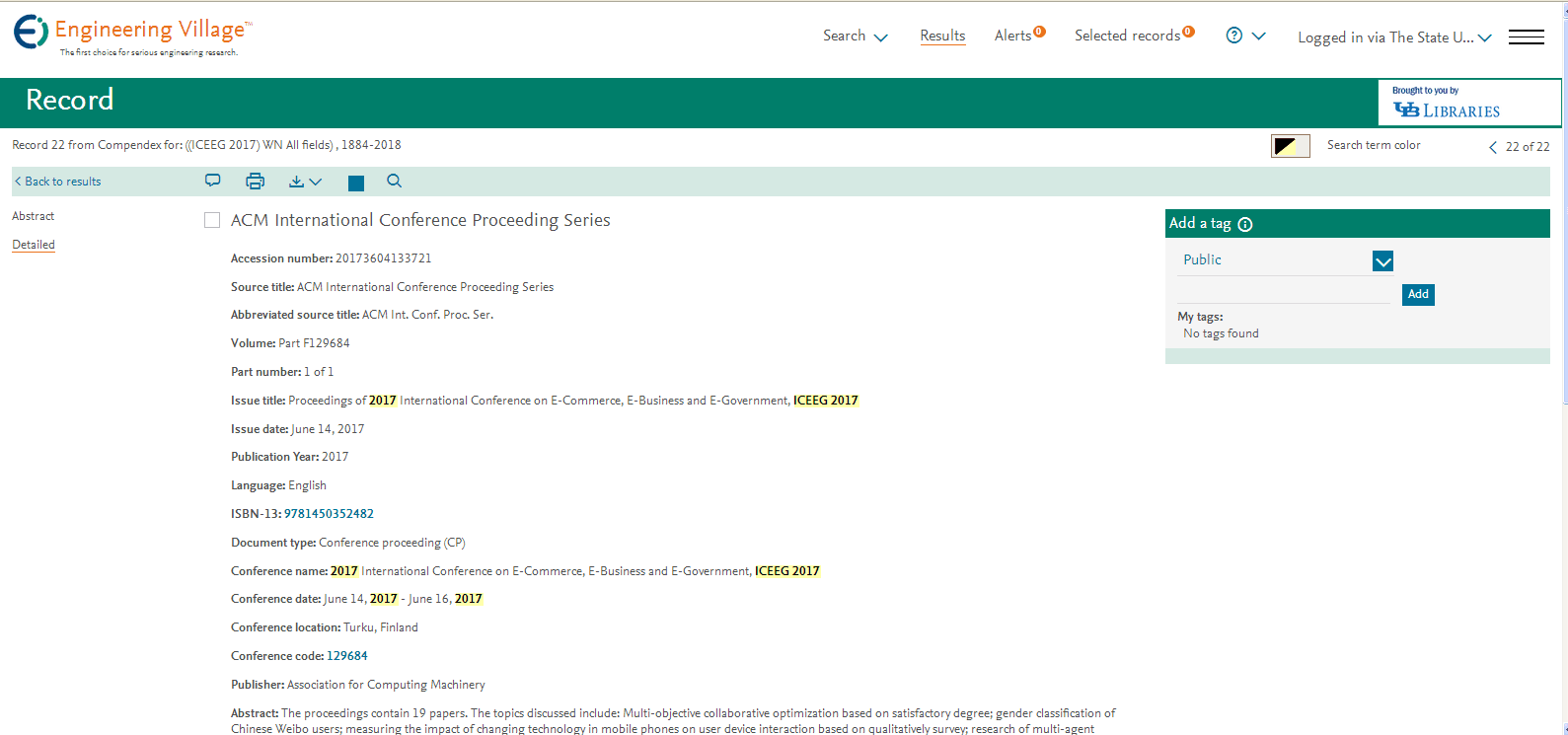Screen dimensions: 1568x735
Task: Open conference code 129684 link
Action: click(347, 656)
